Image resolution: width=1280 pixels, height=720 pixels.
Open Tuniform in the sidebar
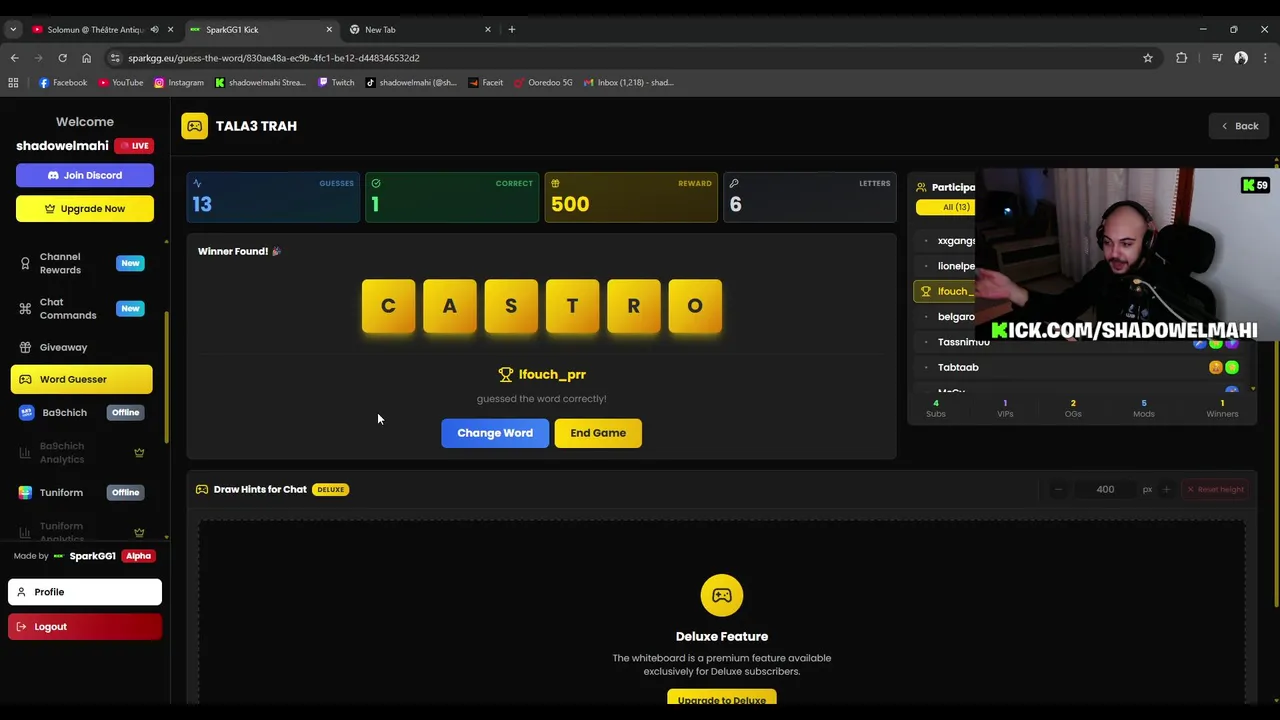tap(82, 492)
